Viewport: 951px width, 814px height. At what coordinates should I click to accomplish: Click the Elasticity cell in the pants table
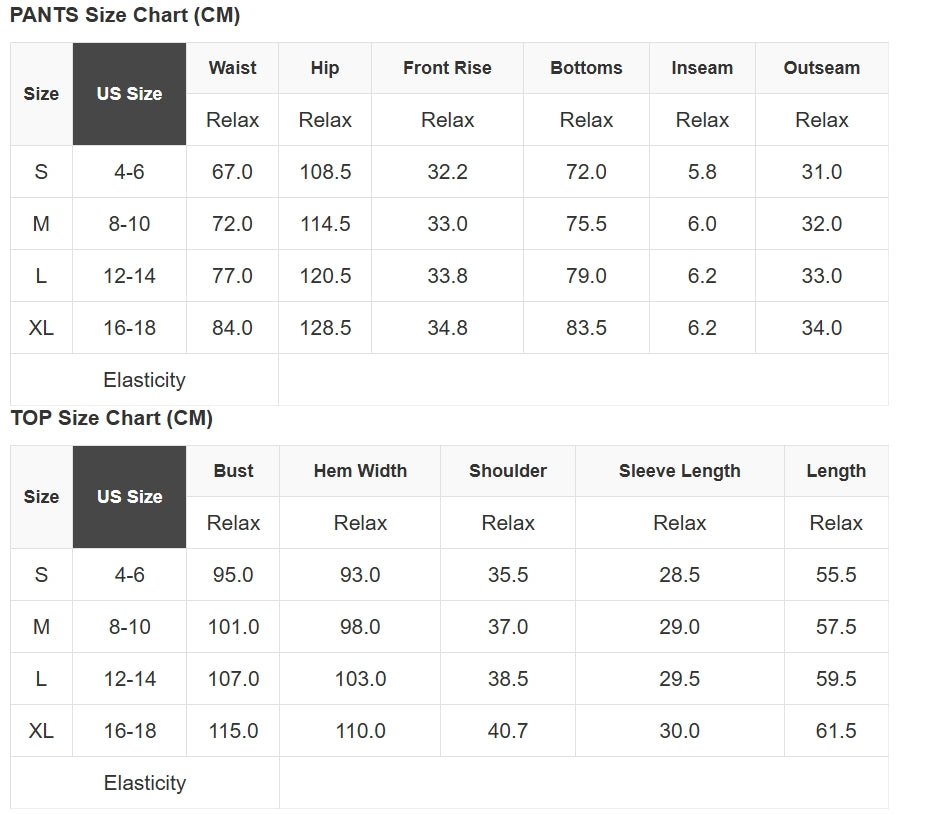(x=144, y=380)
